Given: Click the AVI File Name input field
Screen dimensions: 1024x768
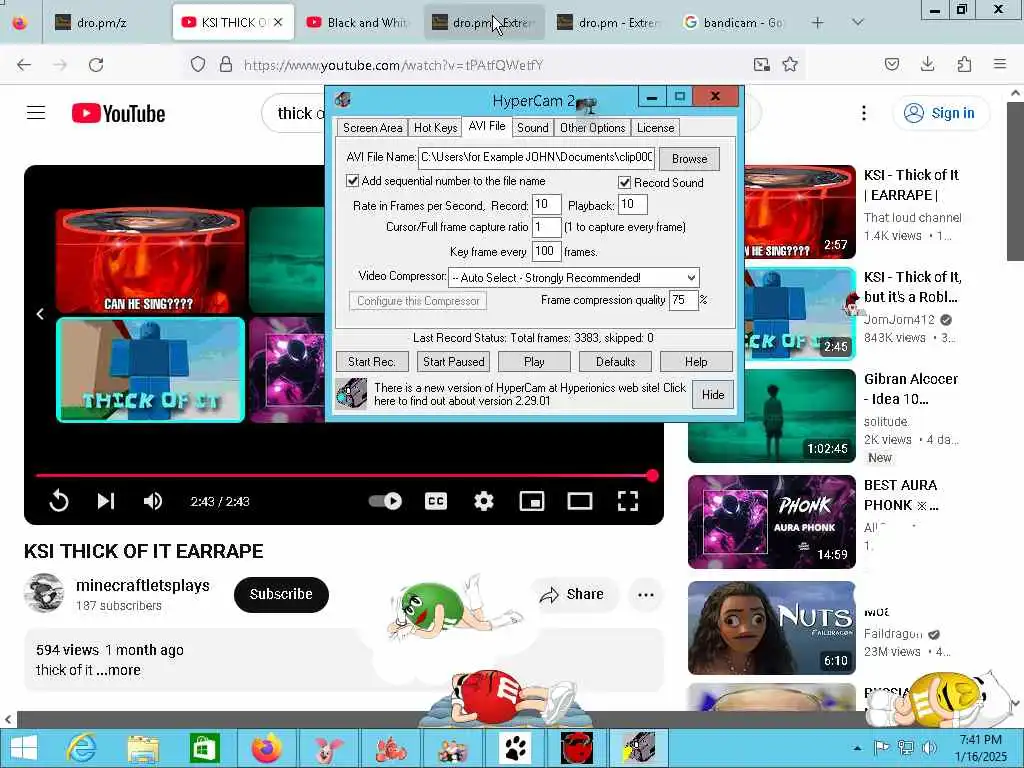Looking at the screenshot, I should [536, 157].
